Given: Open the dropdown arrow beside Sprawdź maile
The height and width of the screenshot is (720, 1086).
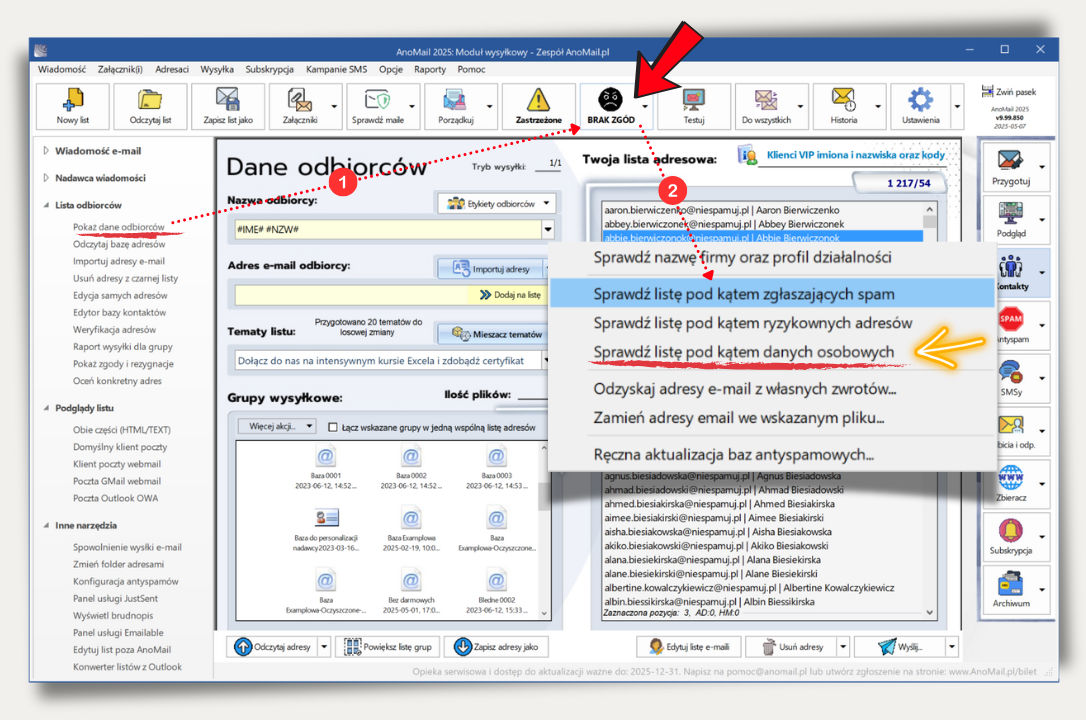Looking at the screenshot, I should tap(412, 107).
